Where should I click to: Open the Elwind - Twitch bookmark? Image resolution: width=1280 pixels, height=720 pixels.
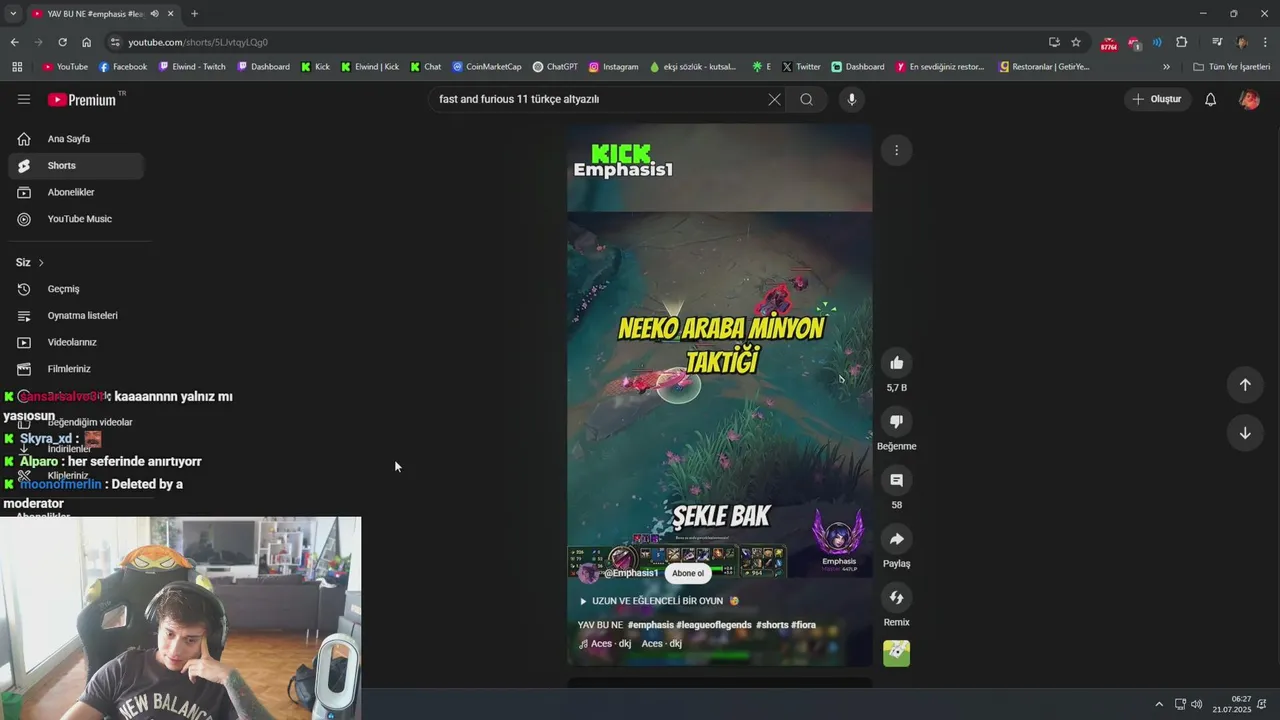coord(191,67)
